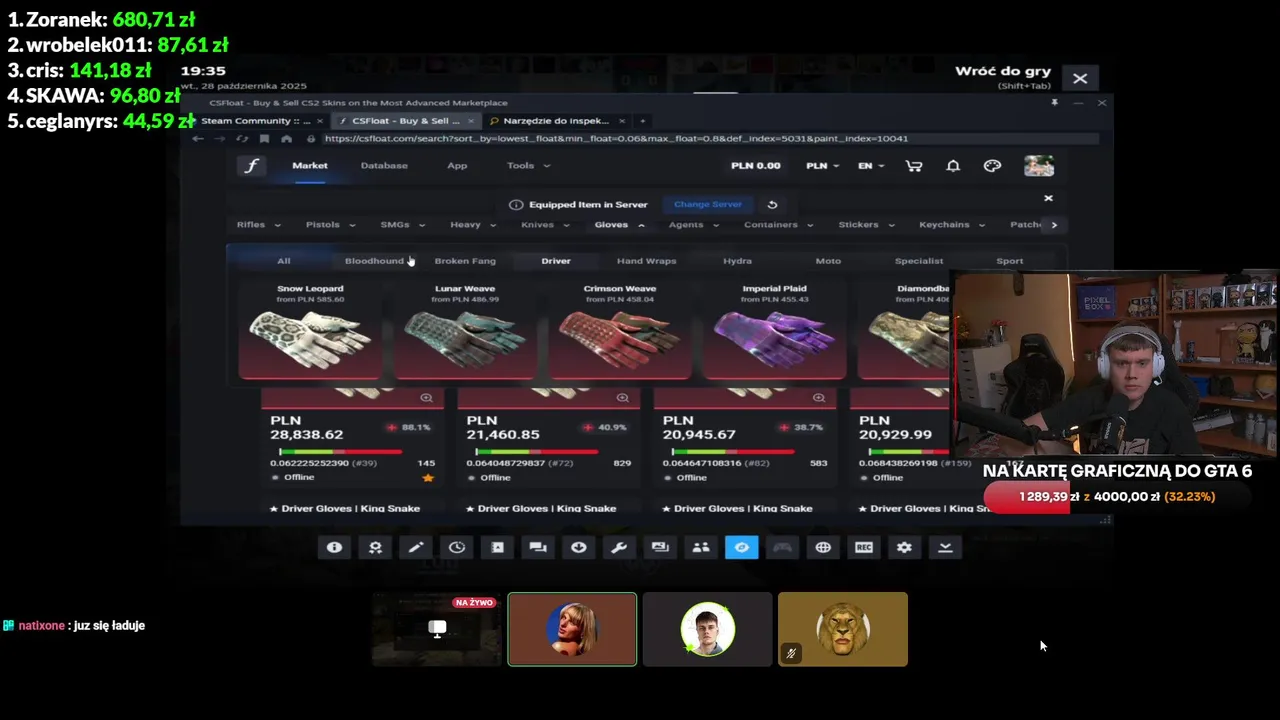Open the Snow Leopard gloves card
The width and height of the screenshot is (1280, 720).
(310, 330)
